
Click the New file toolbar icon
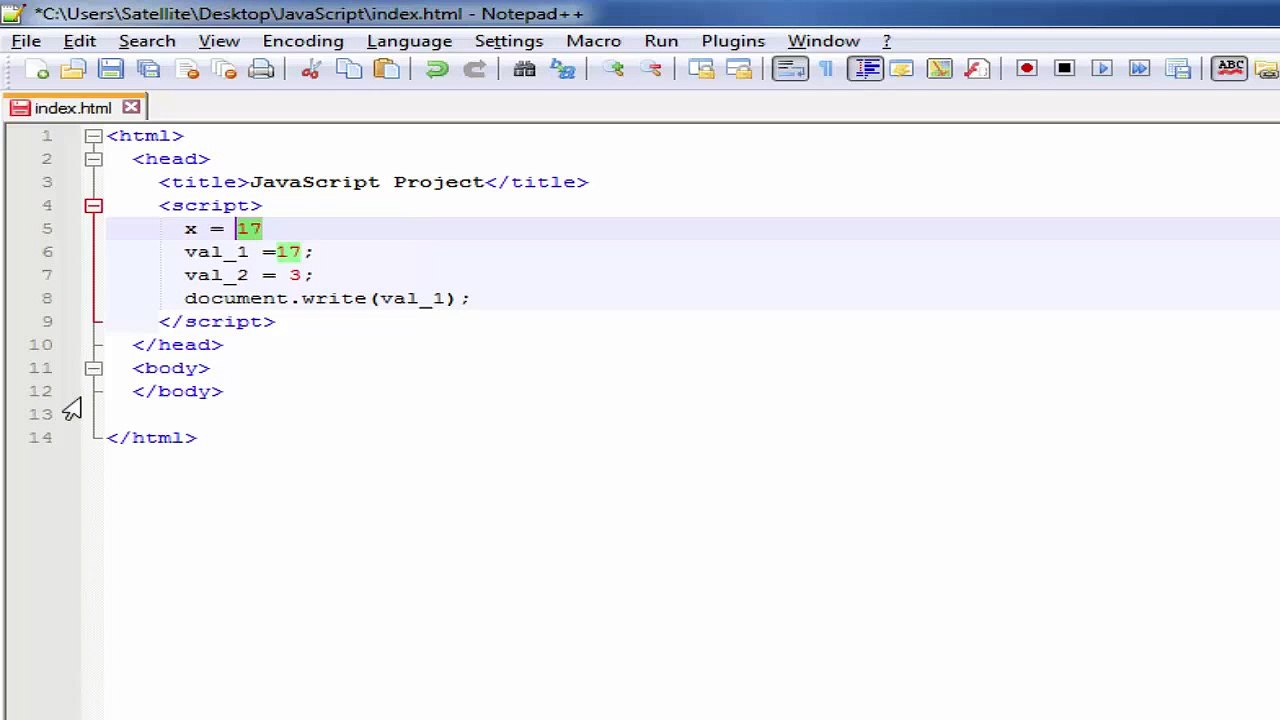(x=37, y=69)
